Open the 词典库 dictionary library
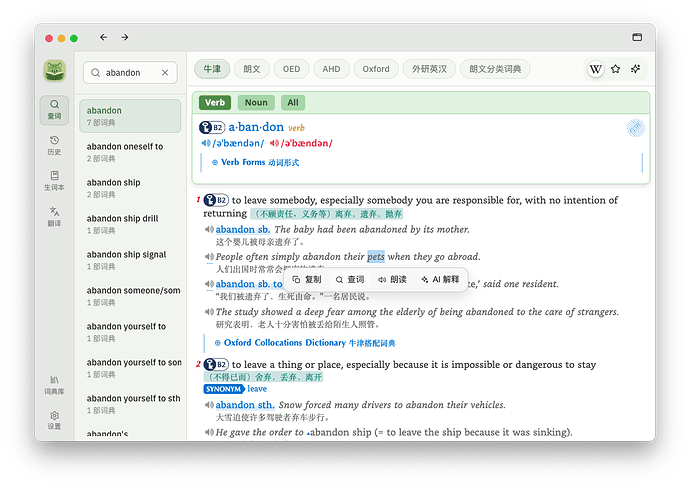This screenshot has width=690, height=487. coord(54,385)
